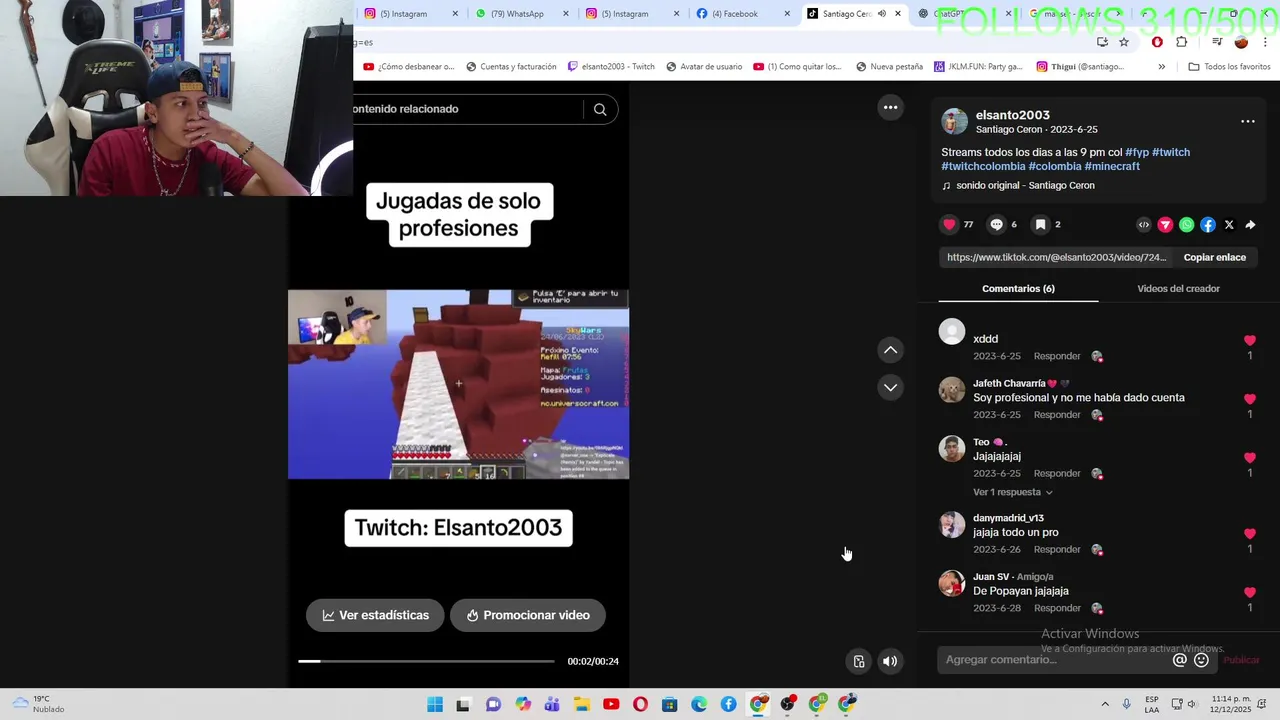Open the Windows Start menu
Viewport: 1280px width, 720px height.
(435, 705)
